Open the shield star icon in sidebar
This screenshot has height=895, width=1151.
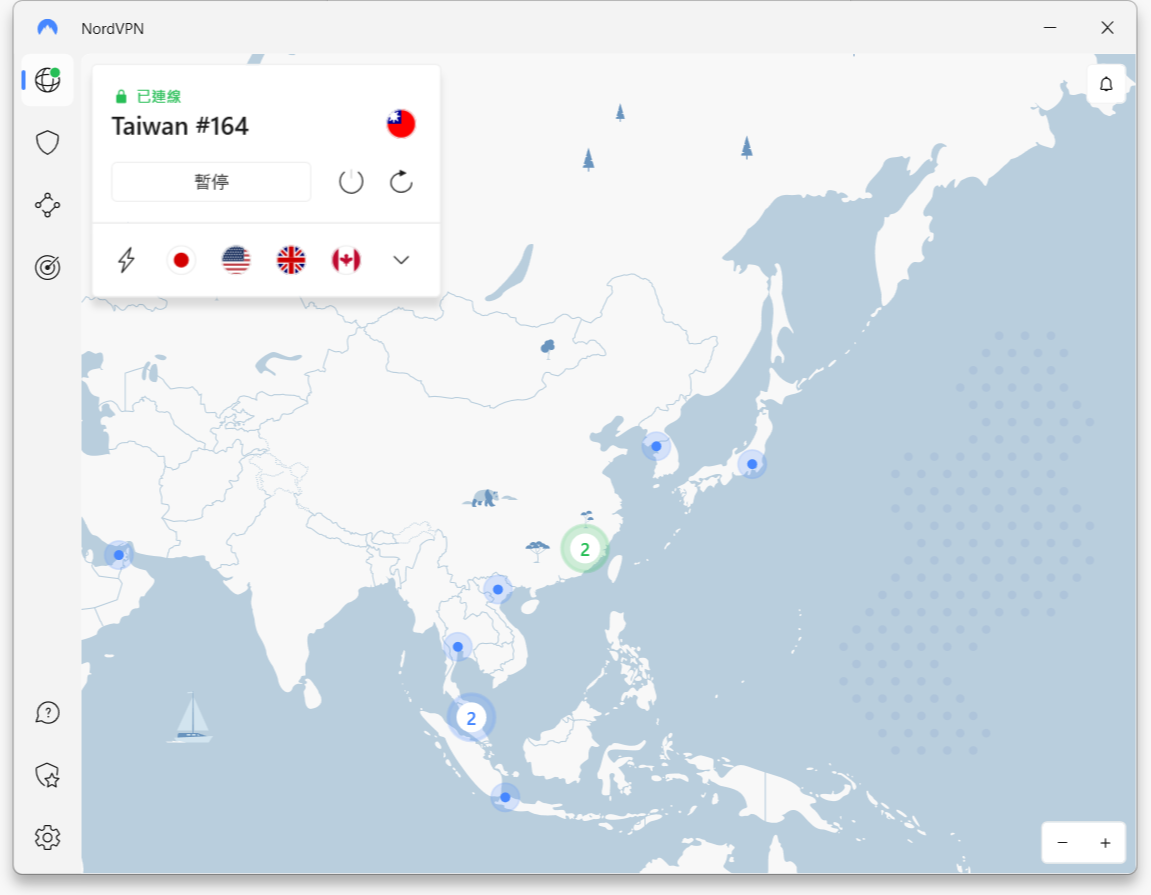pos(47,775)
